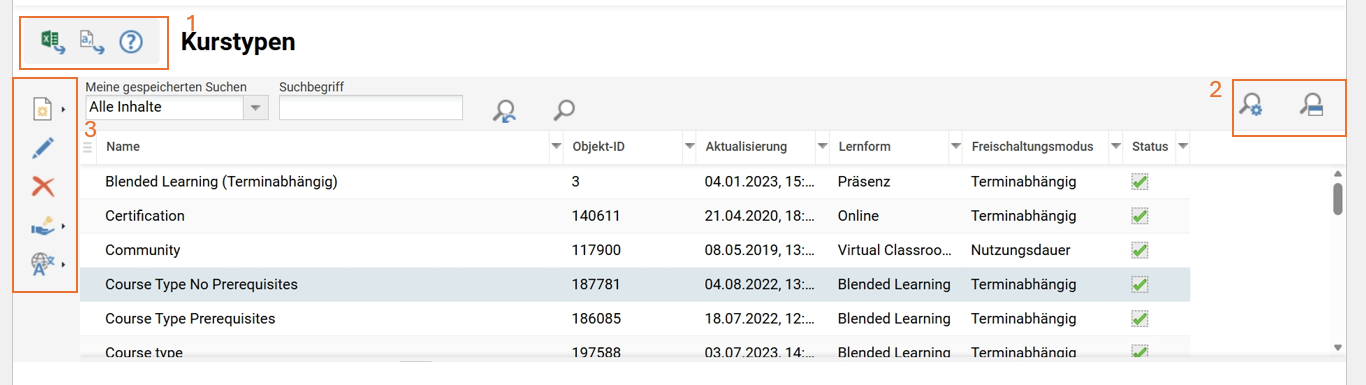Select Certification row name
Screen dimensions: 1366x385
pyautogui.click(x=145, y=216)
